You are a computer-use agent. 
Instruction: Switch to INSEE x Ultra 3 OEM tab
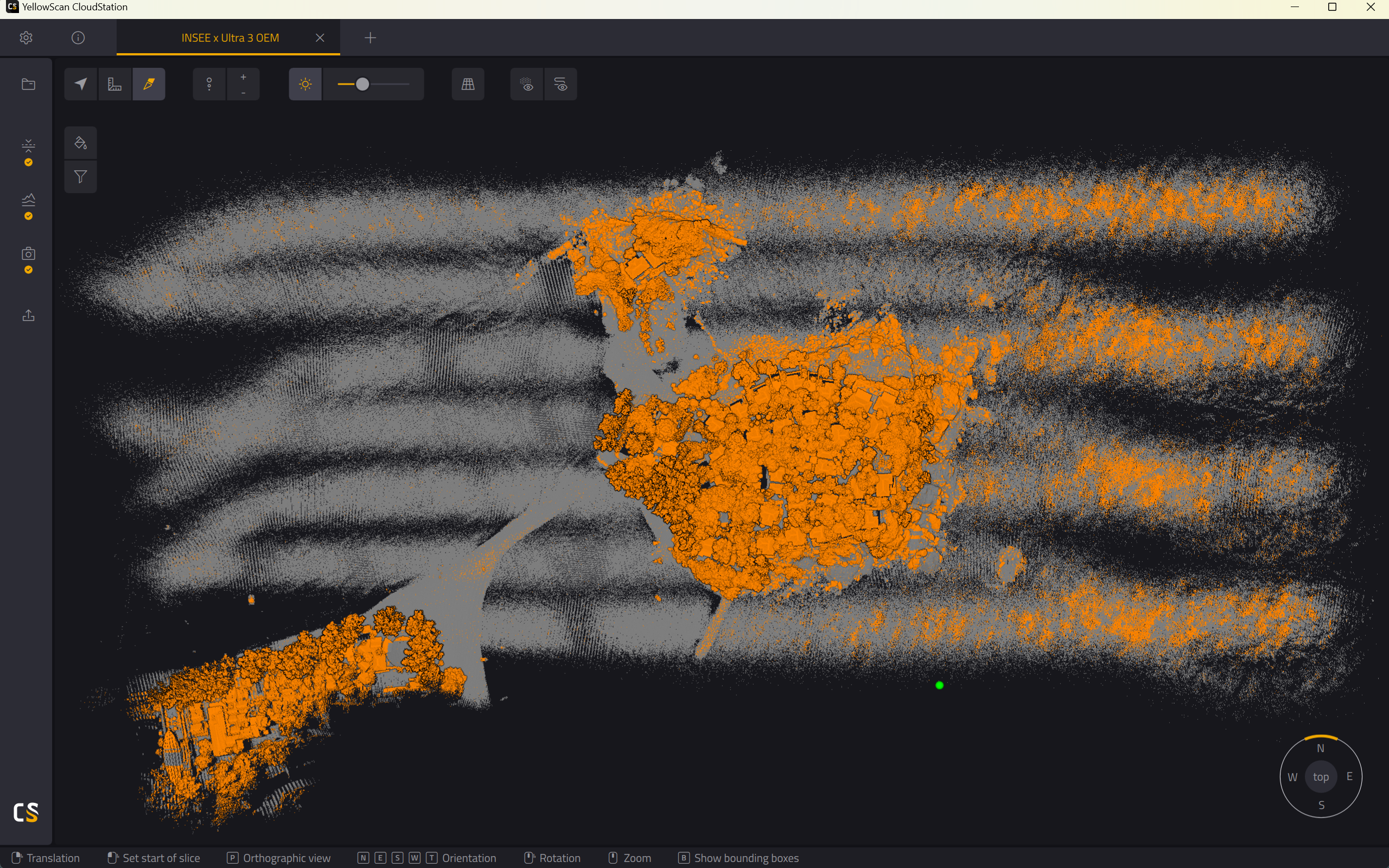point(230,38)
